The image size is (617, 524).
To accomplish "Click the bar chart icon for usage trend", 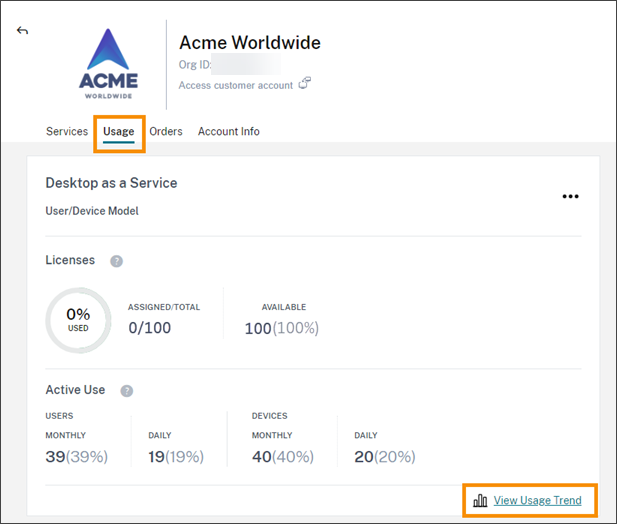I will 481,501.
